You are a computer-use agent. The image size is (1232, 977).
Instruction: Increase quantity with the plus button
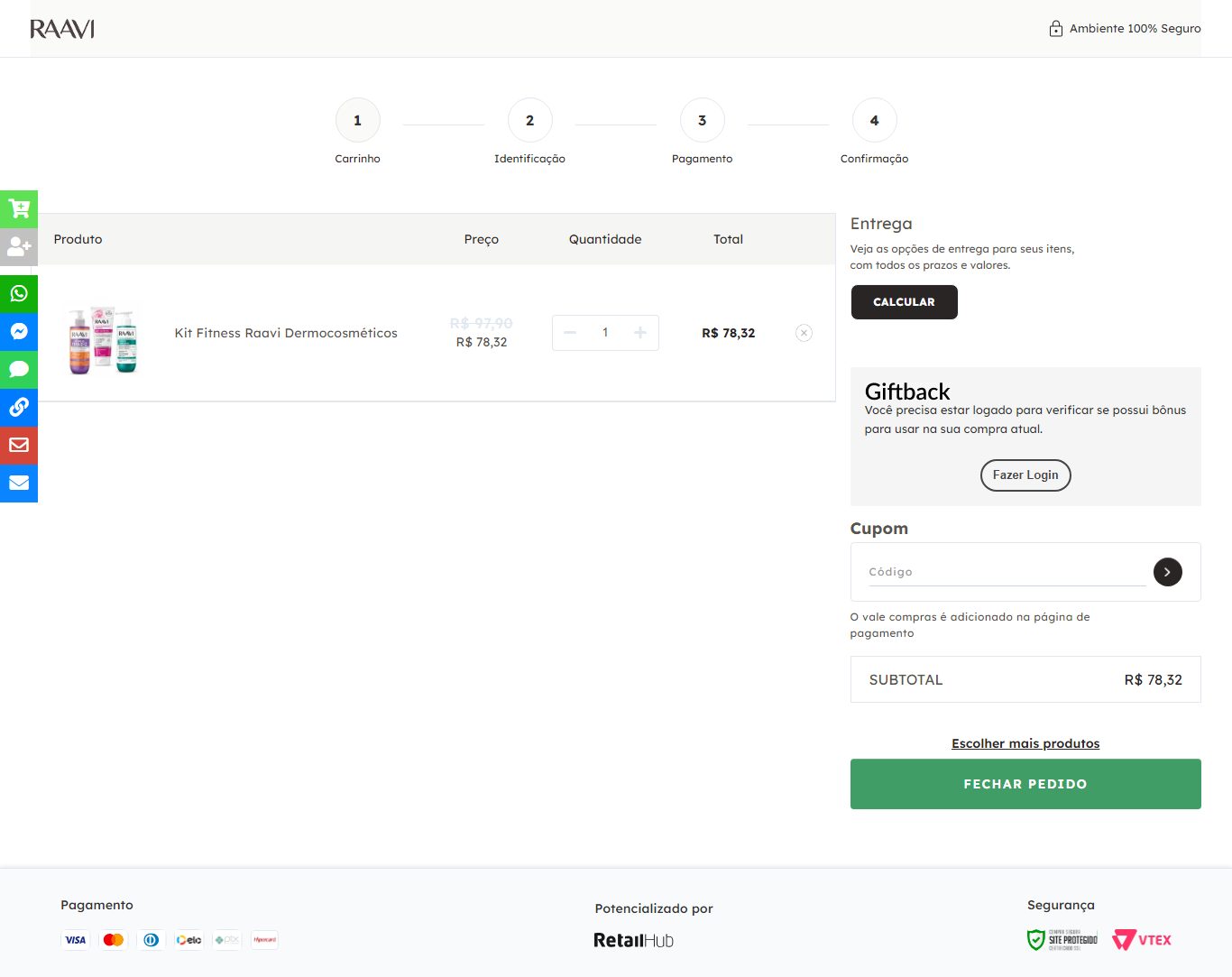[x=640, y=333]
